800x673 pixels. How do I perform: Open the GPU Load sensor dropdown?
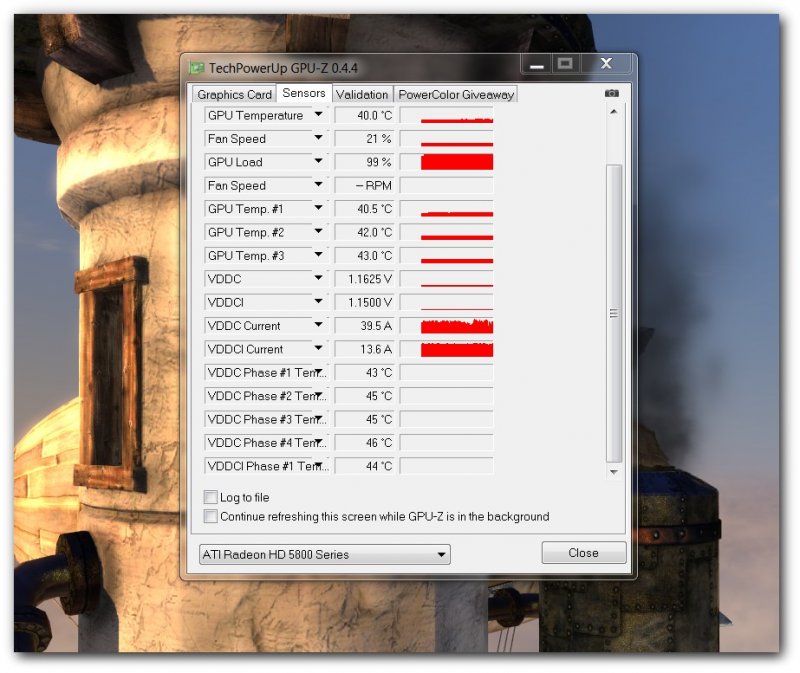click(x=318, y=162)
